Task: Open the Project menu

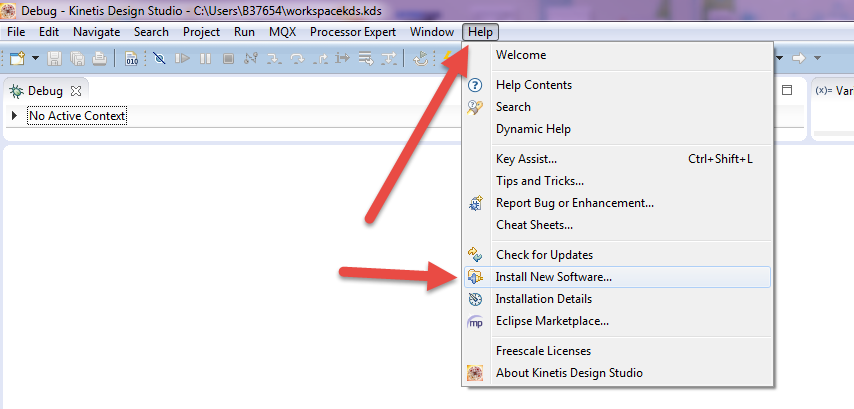Action: click(x=201, y=32)
